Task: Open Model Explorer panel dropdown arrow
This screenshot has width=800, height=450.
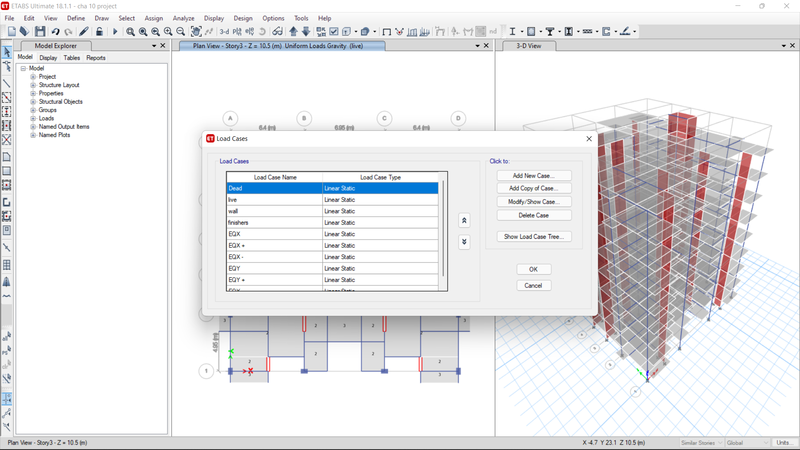Action: pyautogui.click(x=154, y=46)
